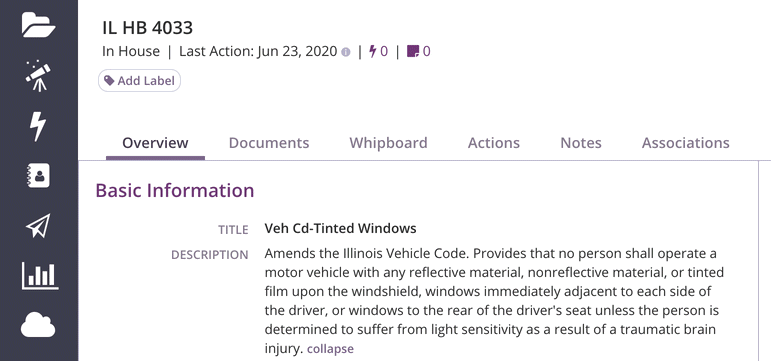Screen dimensions: 771x361
Task: Open the Associations tab
Action: tap(685, 143)
